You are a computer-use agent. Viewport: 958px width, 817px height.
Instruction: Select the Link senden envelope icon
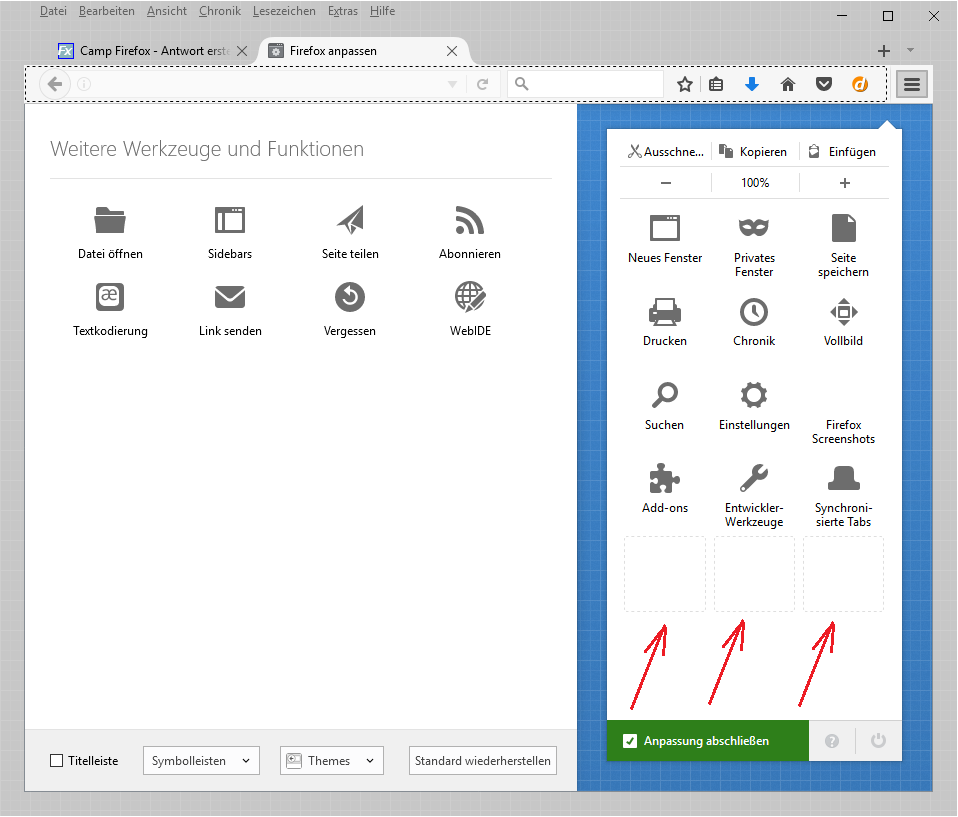230,297
